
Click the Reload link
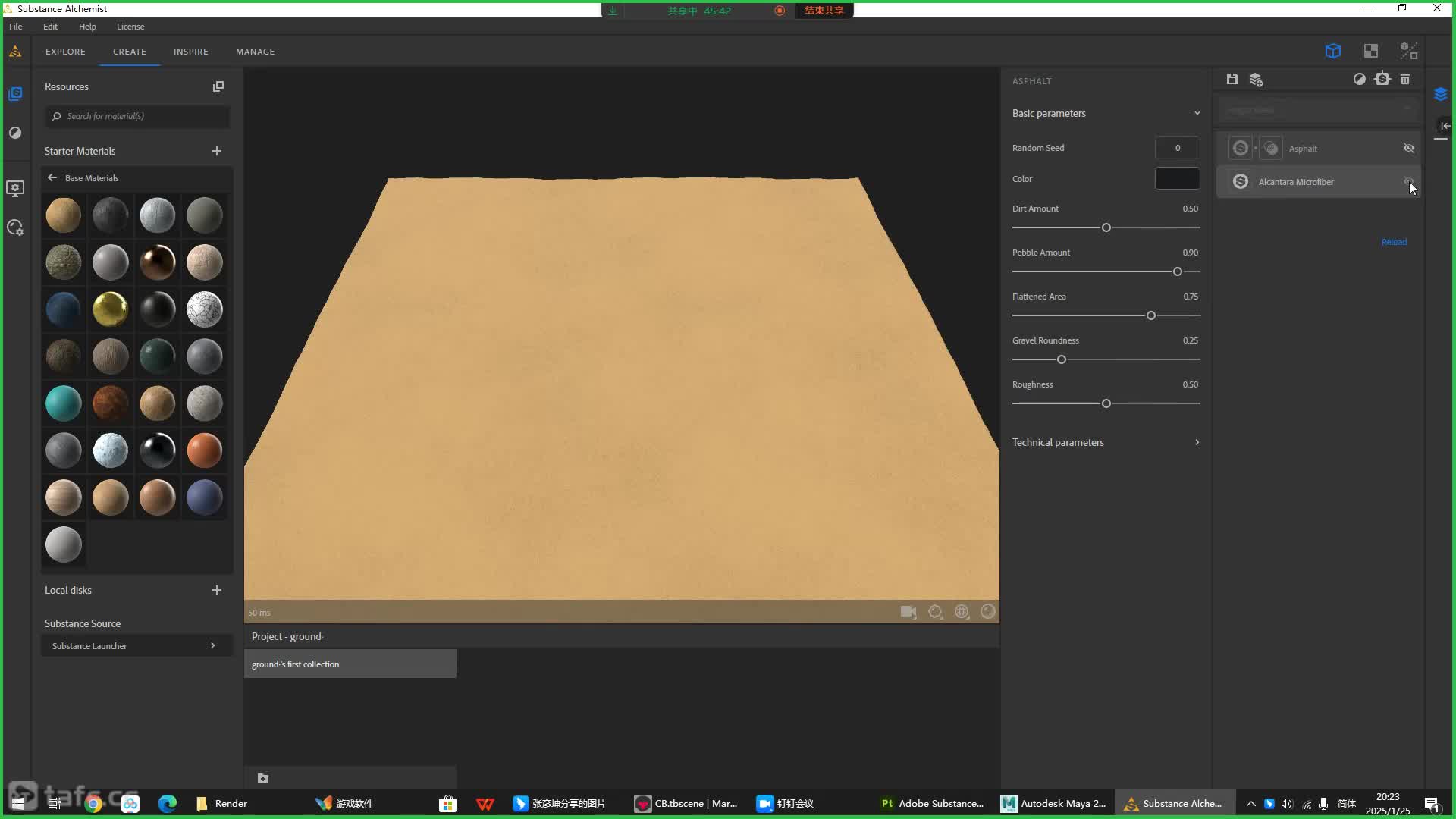pyautogui.click(x=1394, y=242)
